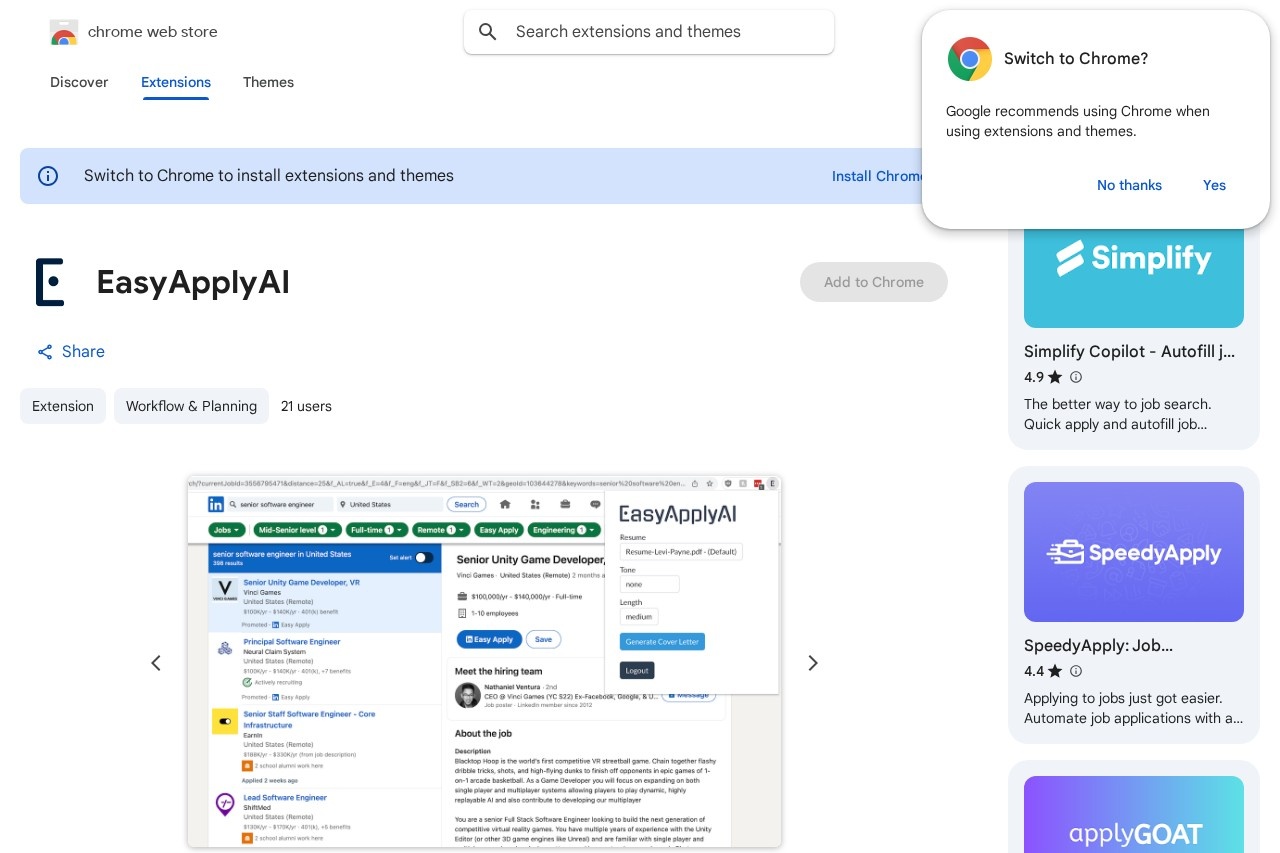
Task: Click the info icon beside Simplify's 4.9 rating
Action: pyautogui.click(x=1076, y=377)
